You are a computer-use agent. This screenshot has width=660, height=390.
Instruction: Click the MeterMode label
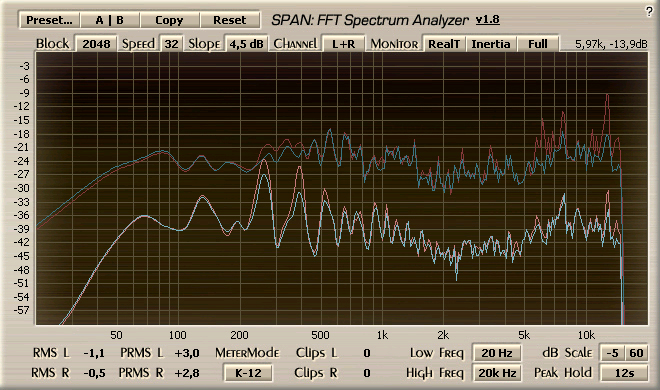pos(247,353)
